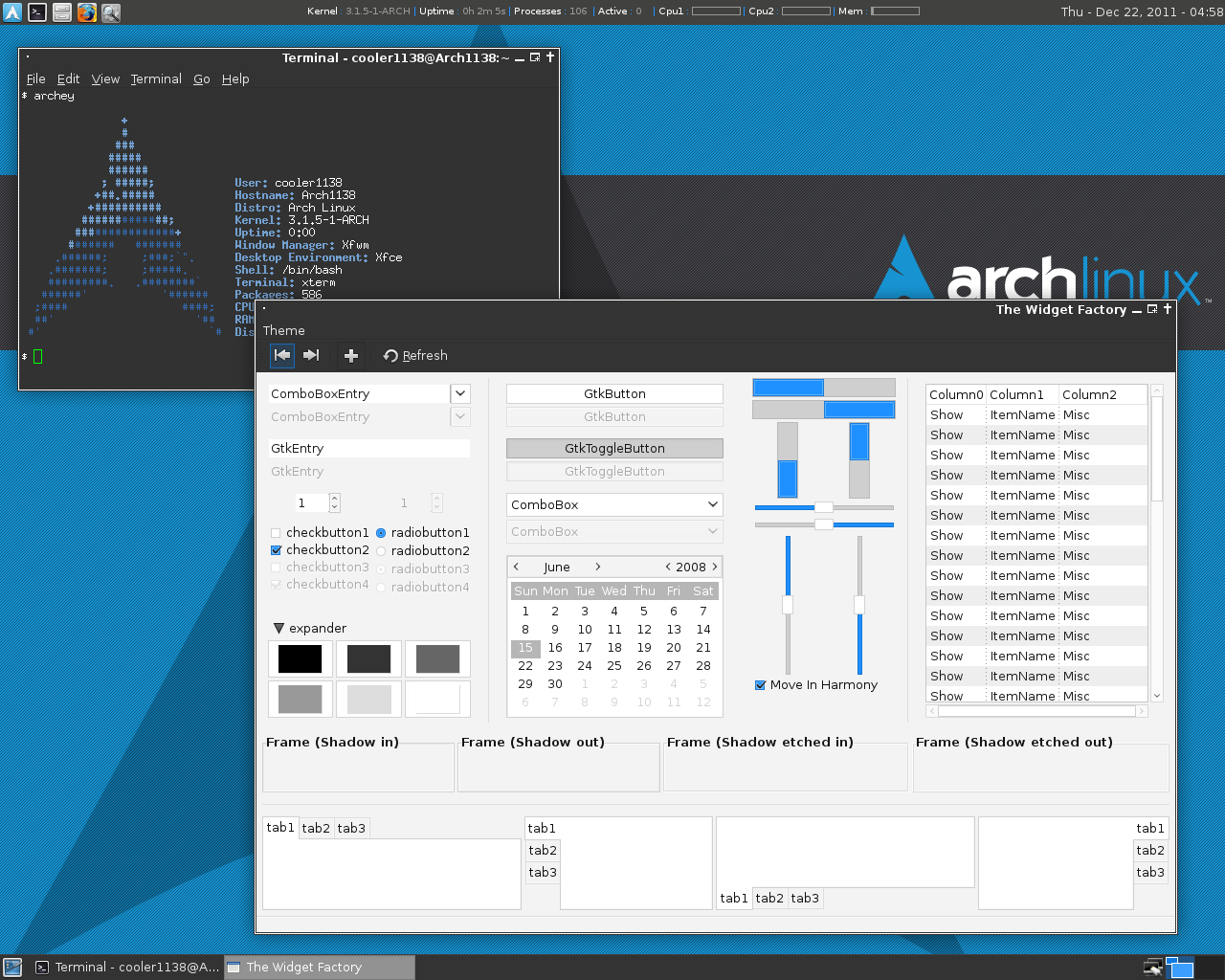Screen dimensions: 1225x980
Task: Open the ComboBoxEntry dropdown
Action: pos(459,393)
